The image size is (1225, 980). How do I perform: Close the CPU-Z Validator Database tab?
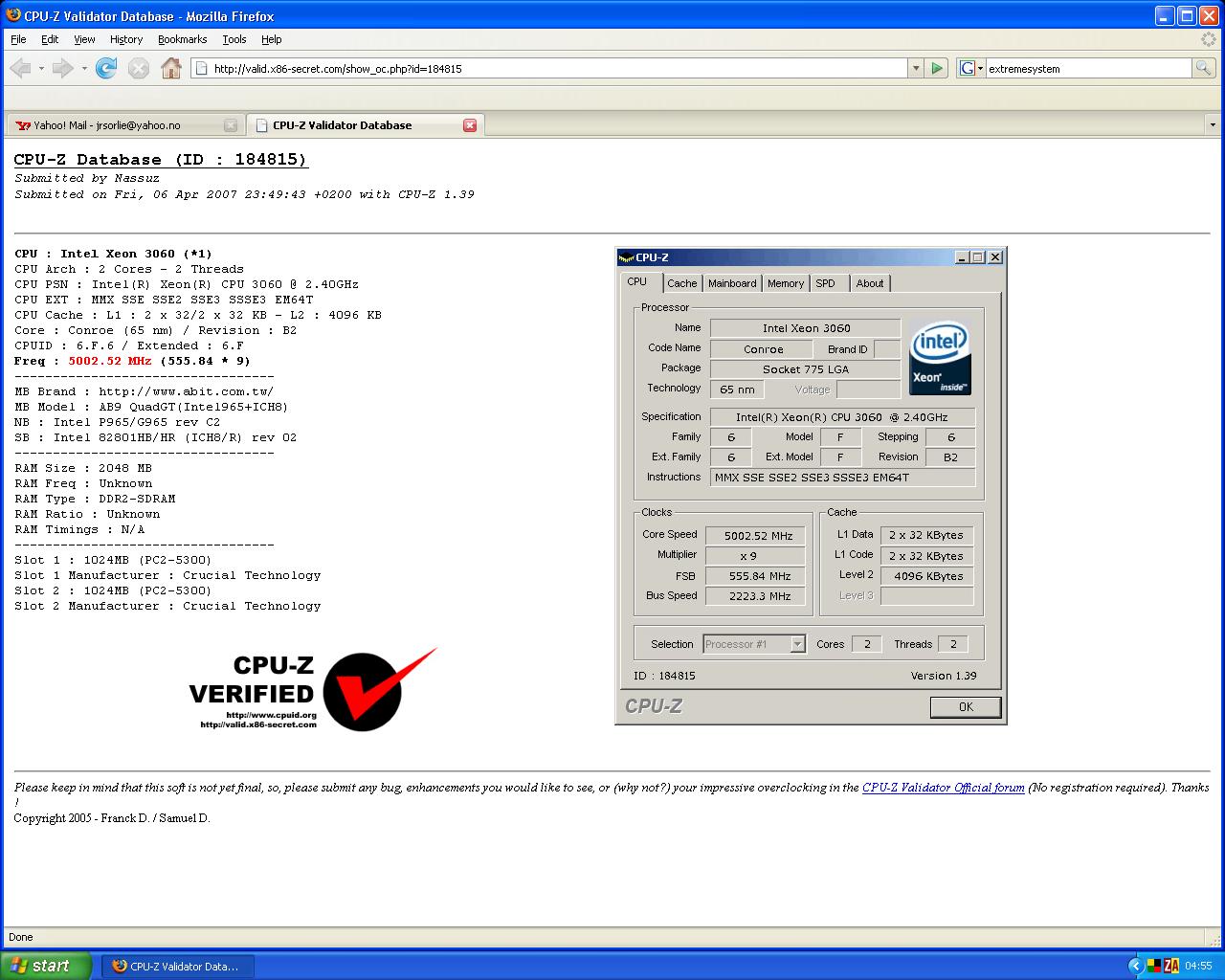click(x=470, y=125)
